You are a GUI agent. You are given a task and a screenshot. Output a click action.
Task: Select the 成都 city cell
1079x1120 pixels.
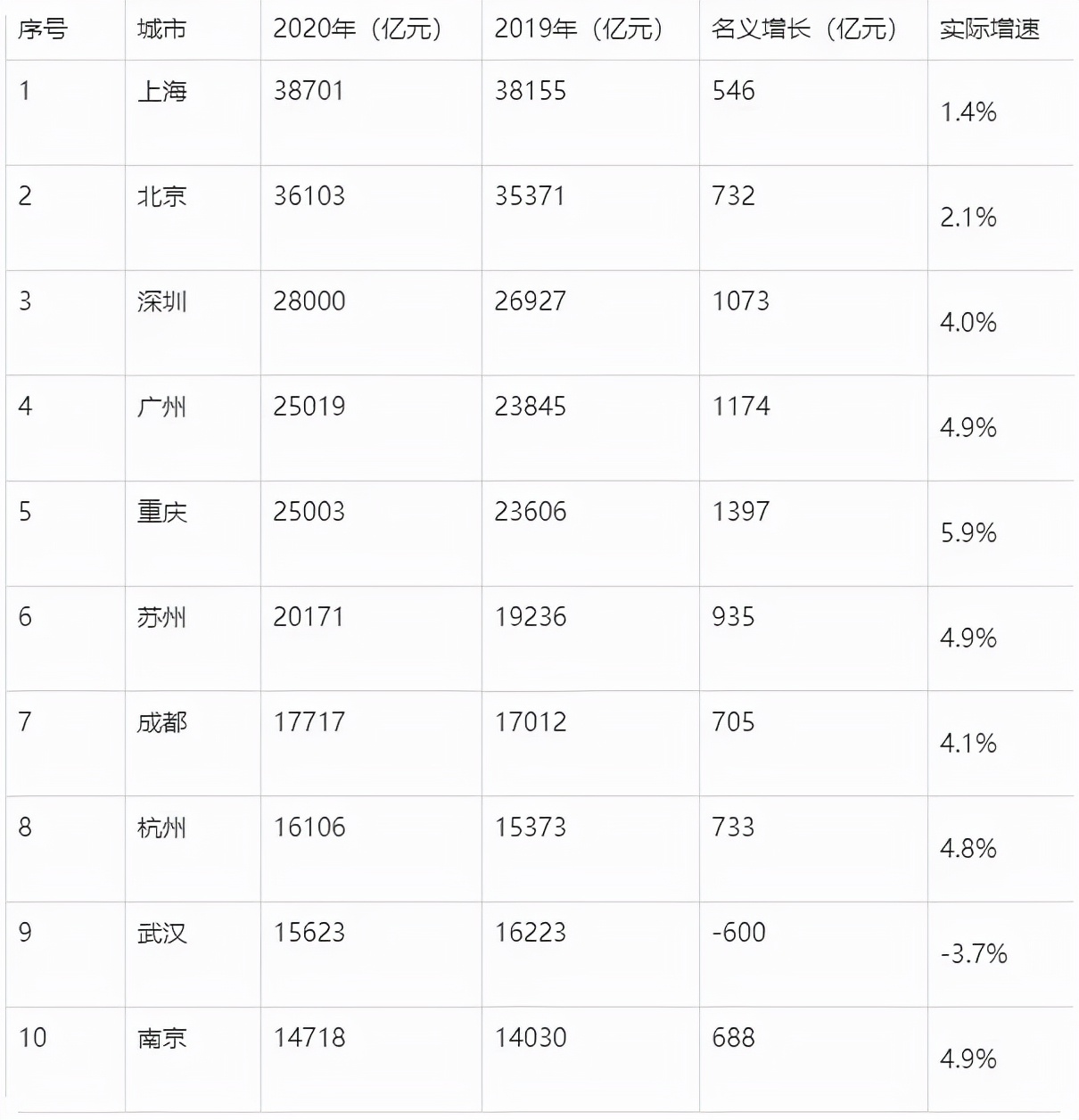[x=161, y=722]
